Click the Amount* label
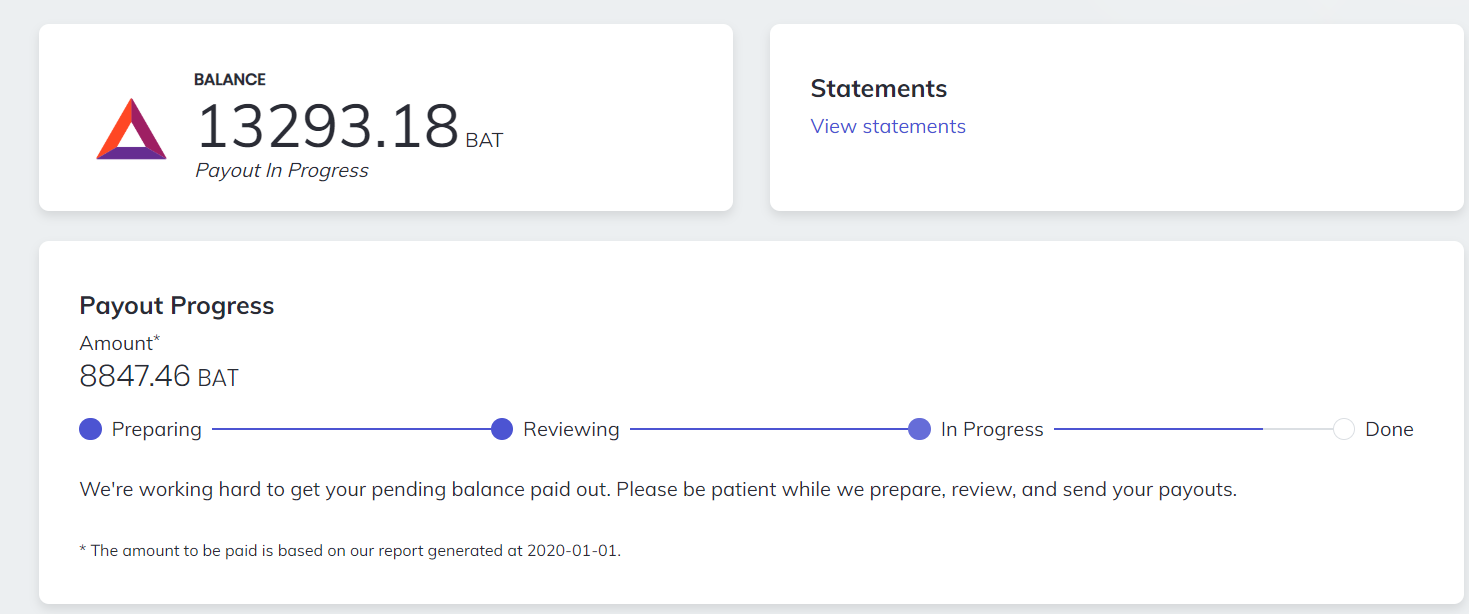The height and width of the screenshot is (614, 1469). [120, 343]
